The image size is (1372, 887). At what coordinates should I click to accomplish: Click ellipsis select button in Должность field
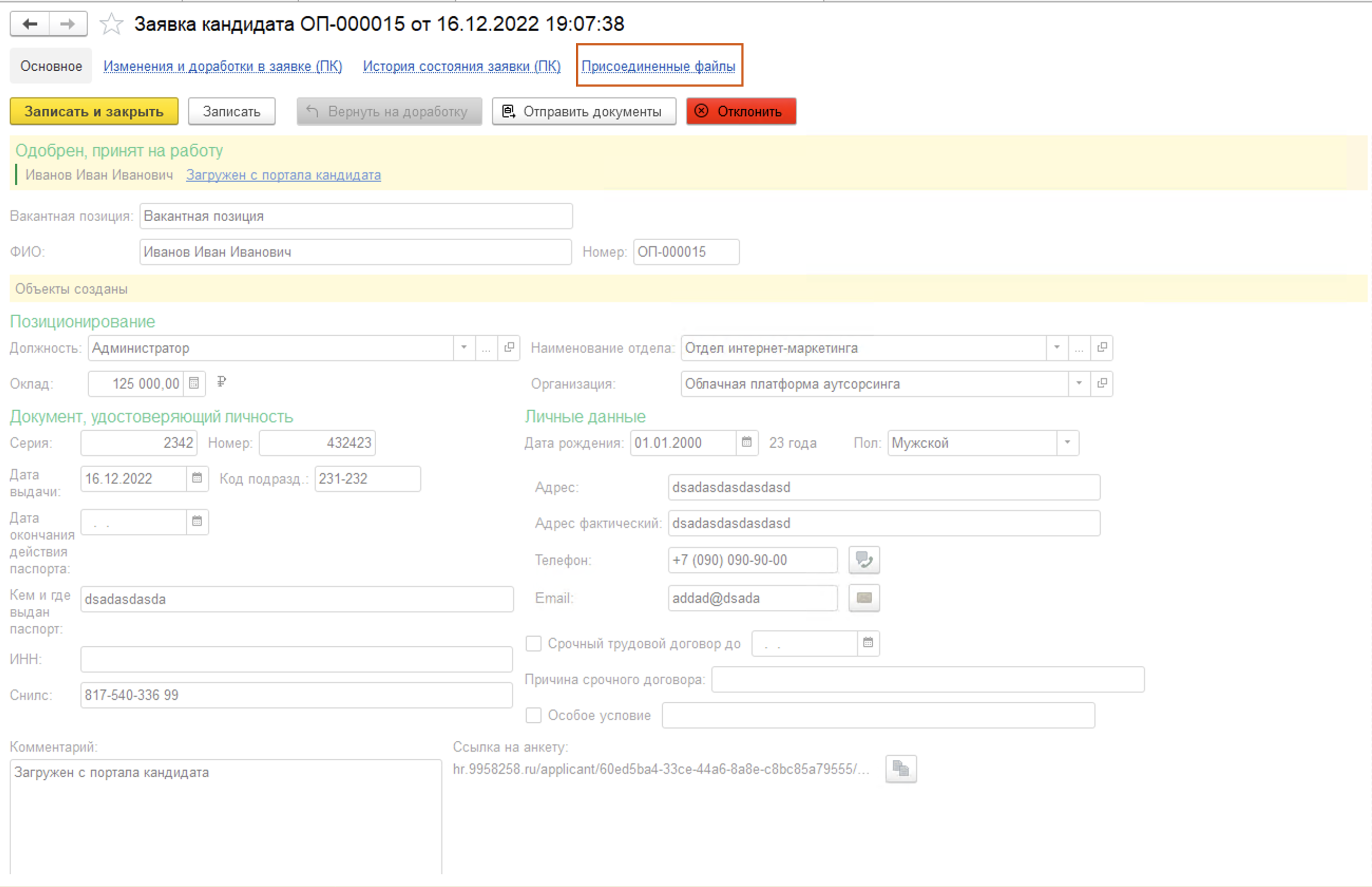[x=487, y=348]
